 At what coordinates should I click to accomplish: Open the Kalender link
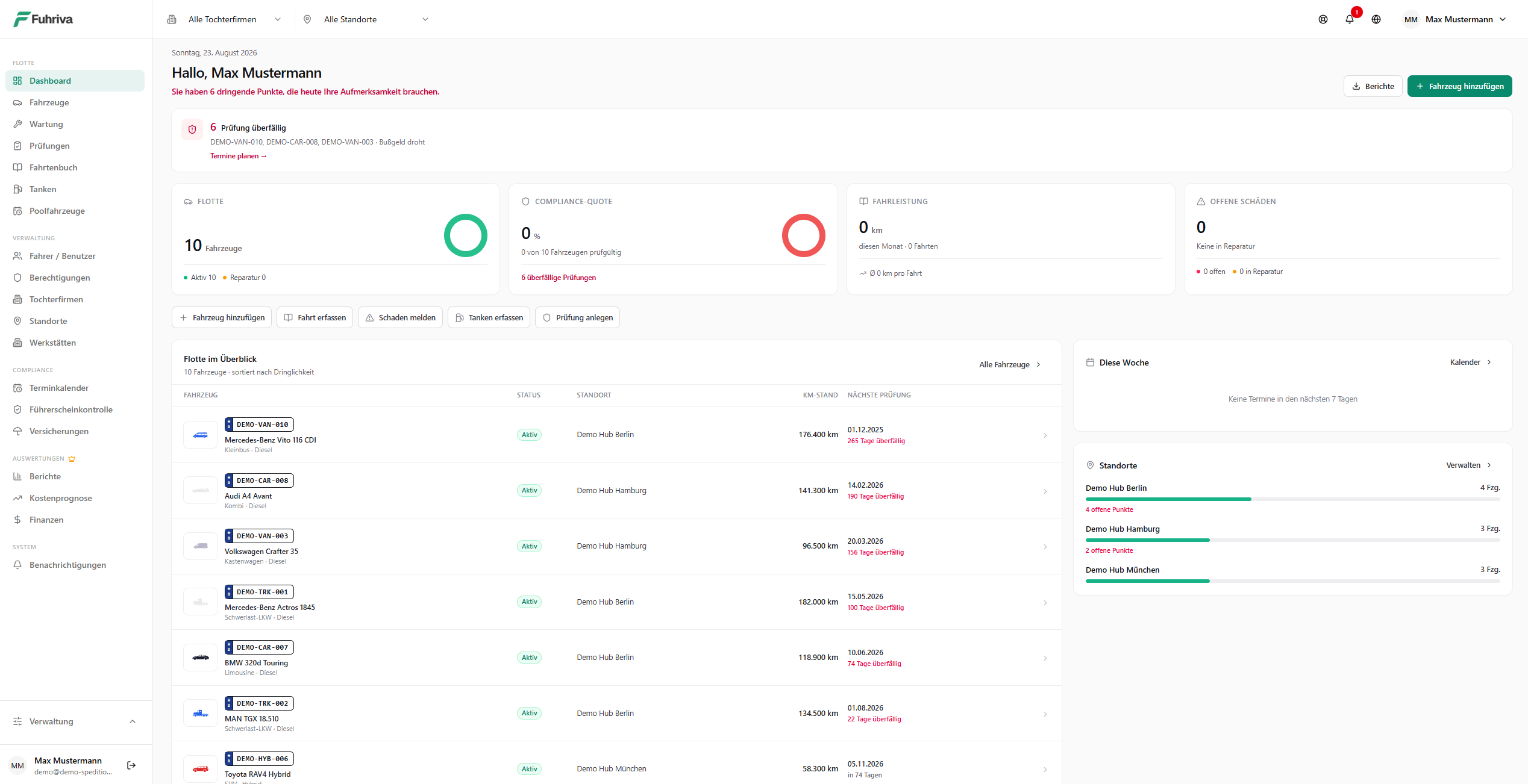pyautogui.click(x=1470, y=362)
